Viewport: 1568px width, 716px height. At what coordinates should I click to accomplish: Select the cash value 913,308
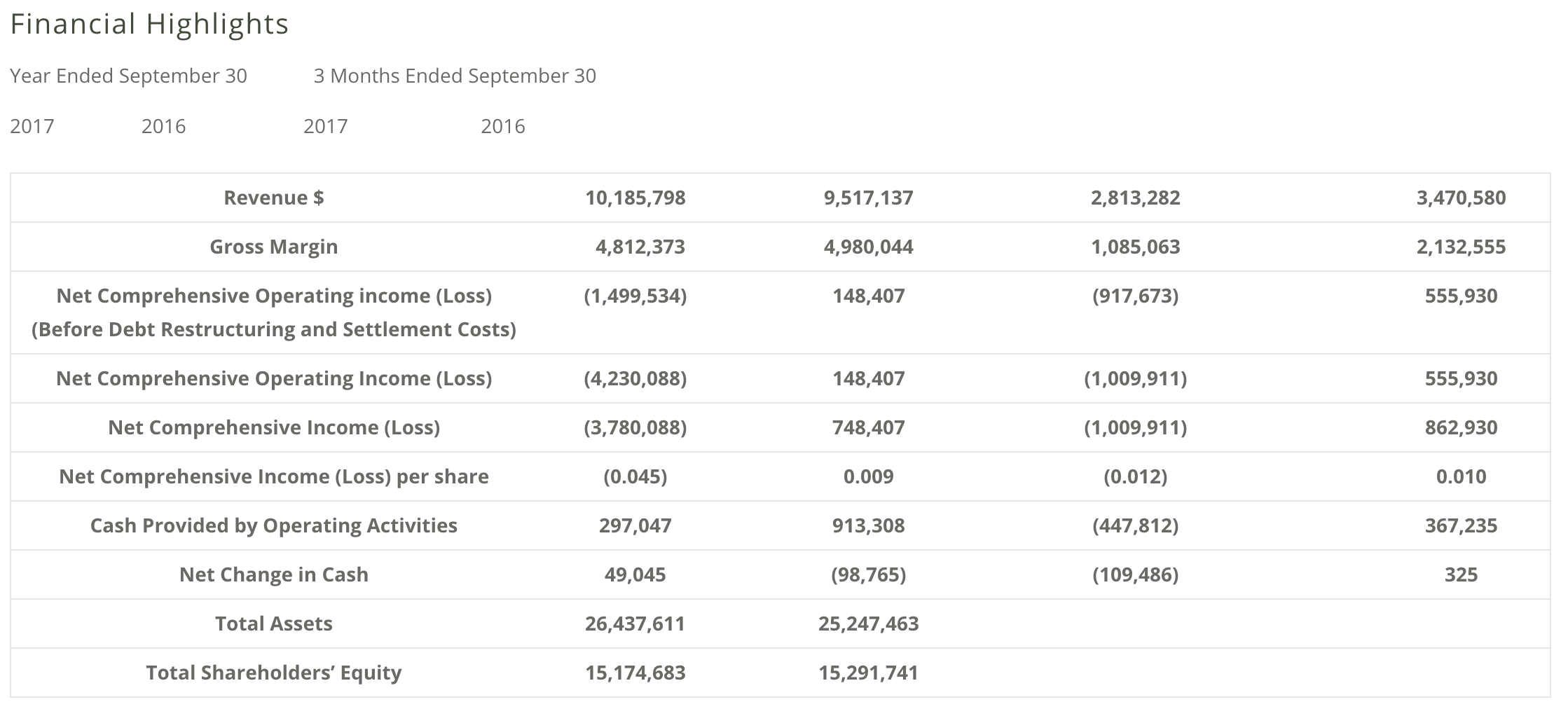(x=868, y=525)
